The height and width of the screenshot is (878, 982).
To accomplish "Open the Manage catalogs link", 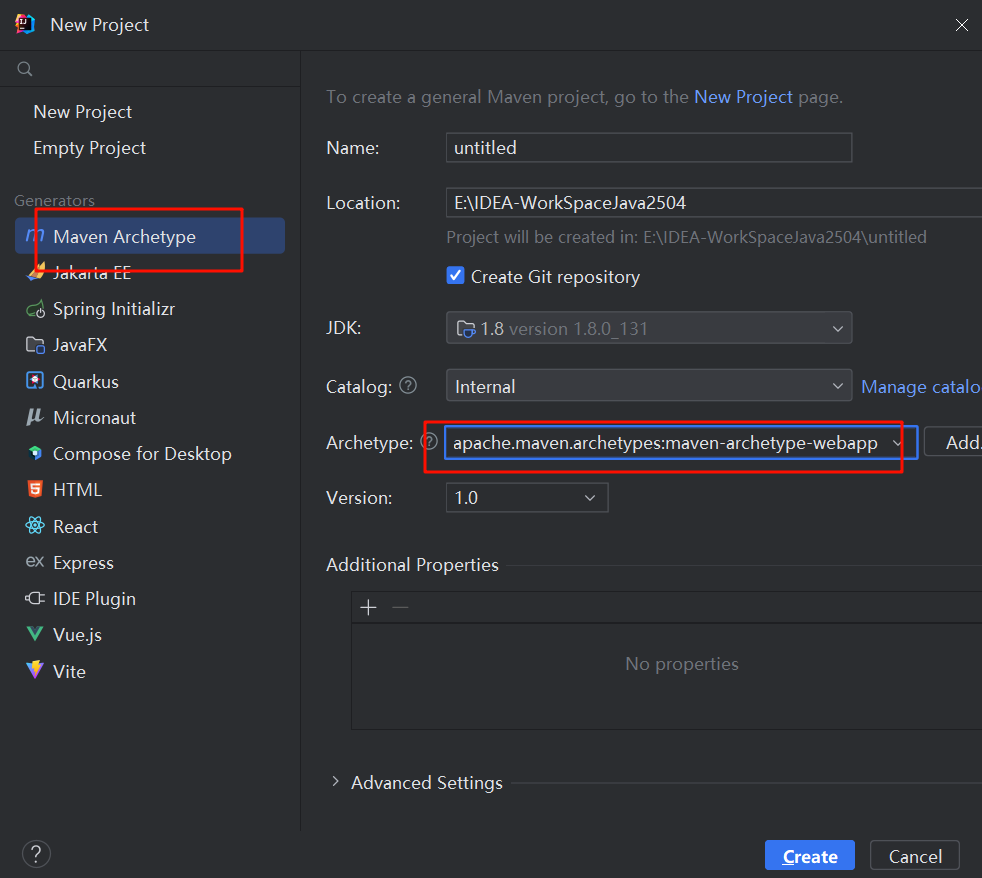I will tap(921, 387).
